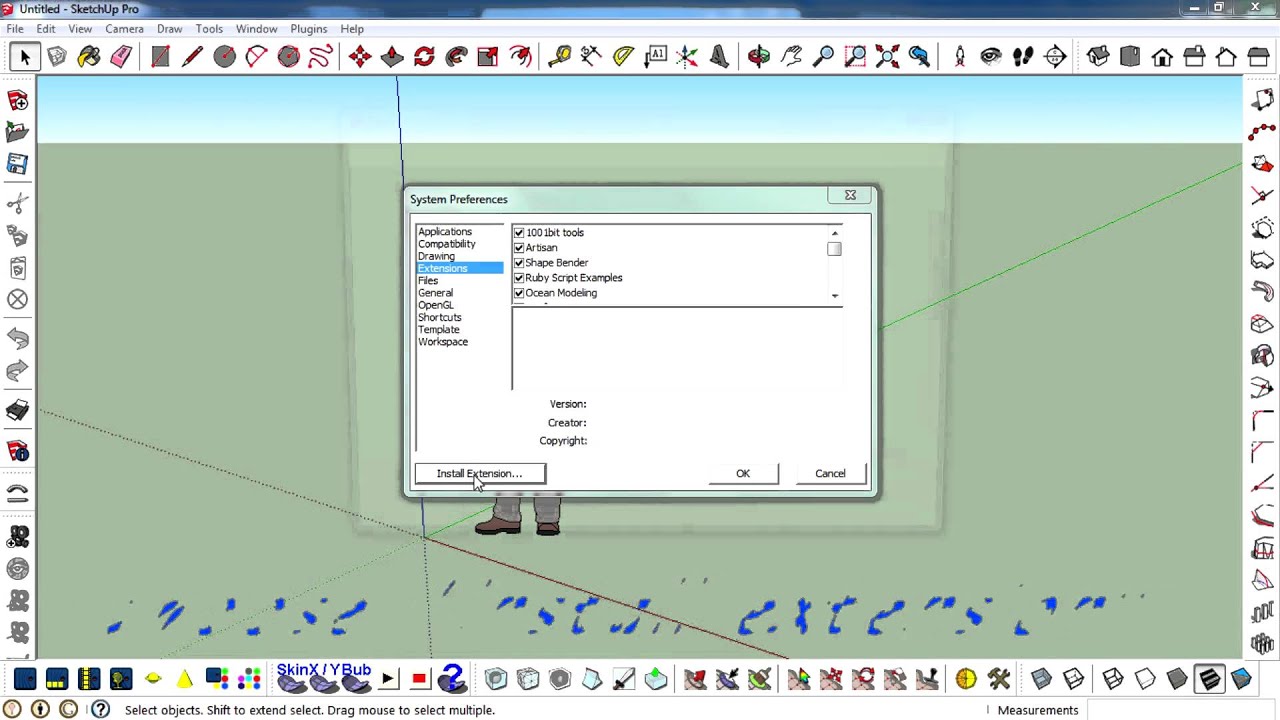Select Compatibility in preferences list

point(447,244)
